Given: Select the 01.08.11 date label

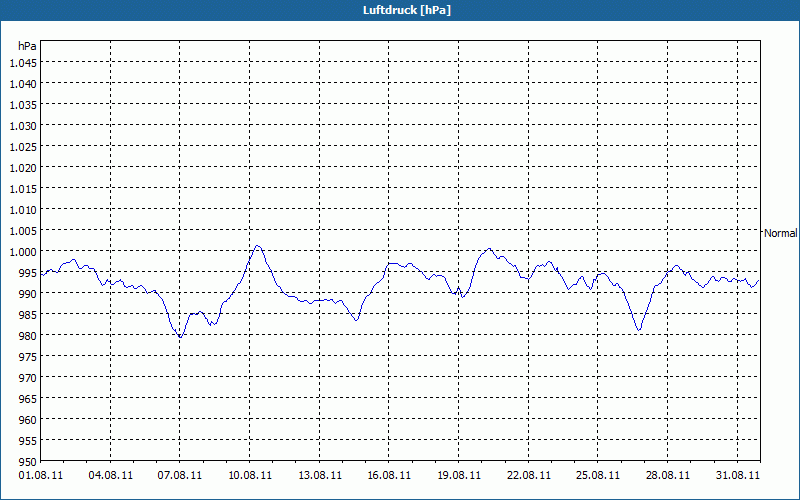Looking at the screenshot, I should pos(41,475).
